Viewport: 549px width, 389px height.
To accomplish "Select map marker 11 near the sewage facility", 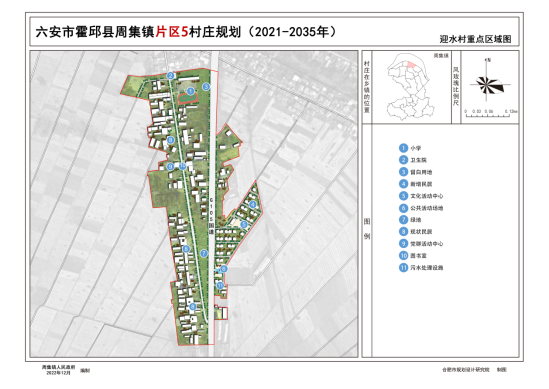I will [220, 285].
